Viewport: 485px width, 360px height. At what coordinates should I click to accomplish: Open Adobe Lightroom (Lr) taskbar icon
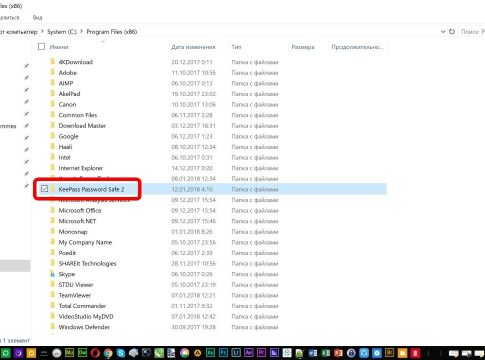point(236,353)
